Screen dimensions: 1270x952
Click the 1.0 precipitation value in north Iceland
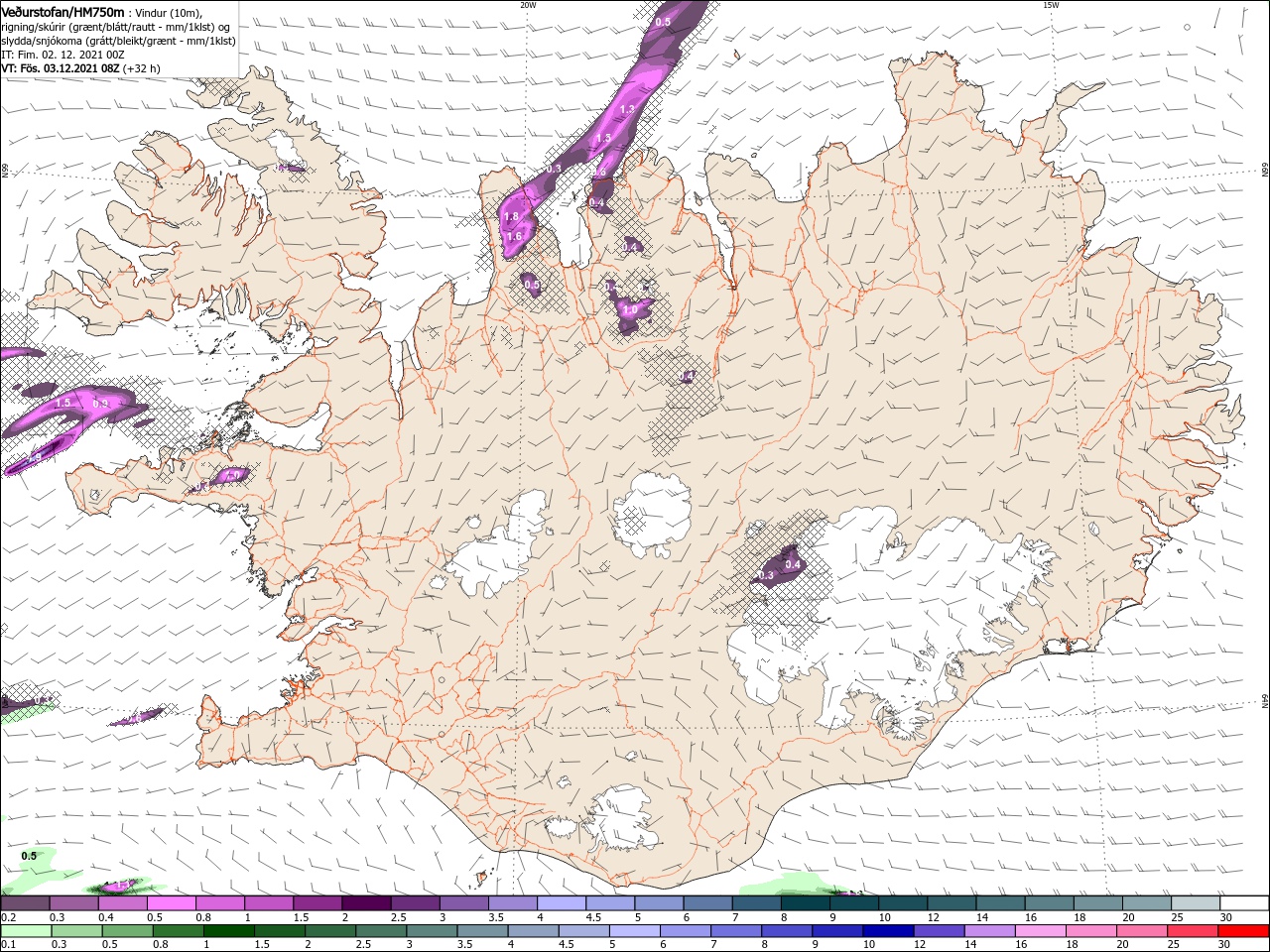point(629,309)
